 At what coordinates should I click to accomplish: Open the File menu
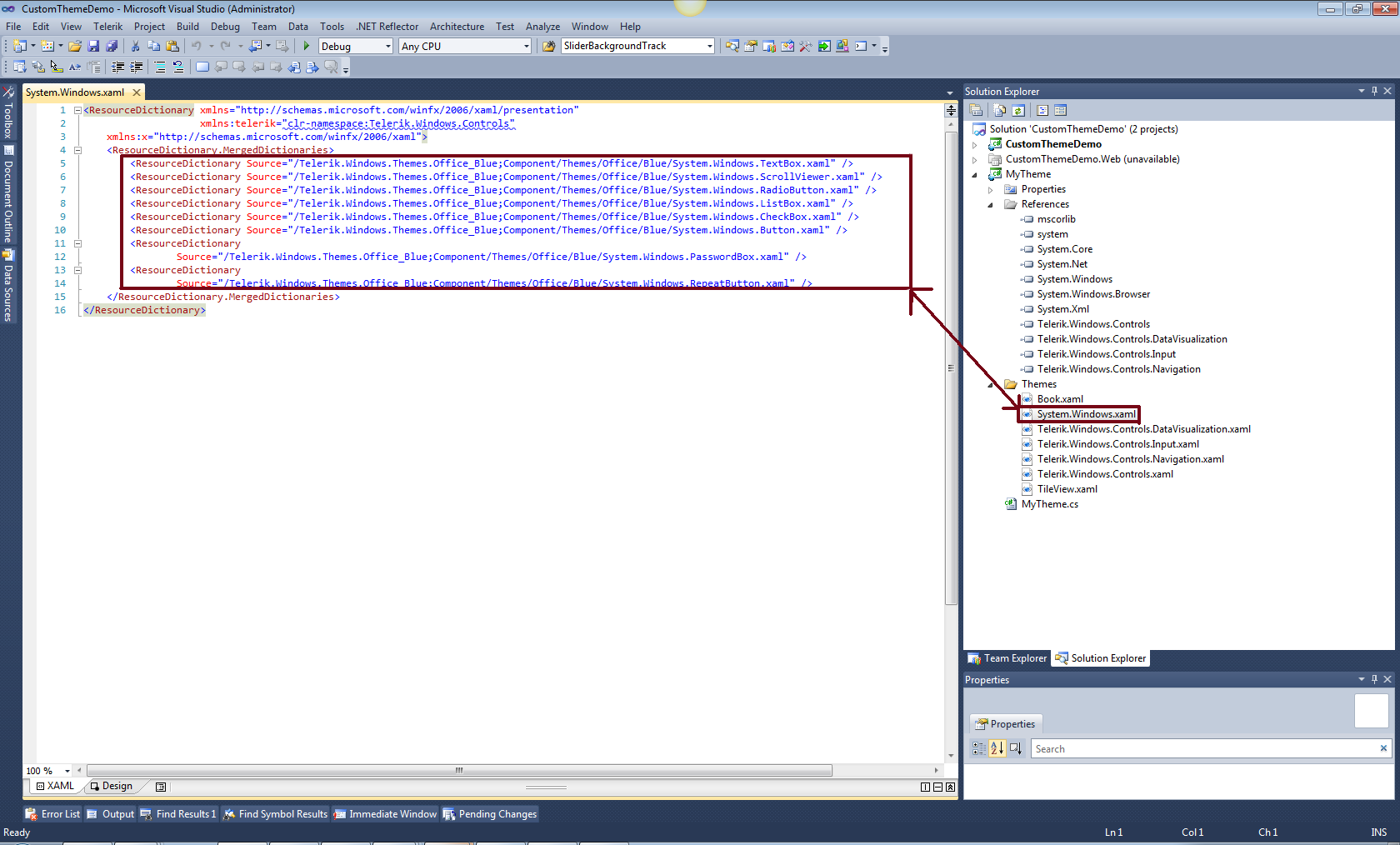tap(13, 27)
